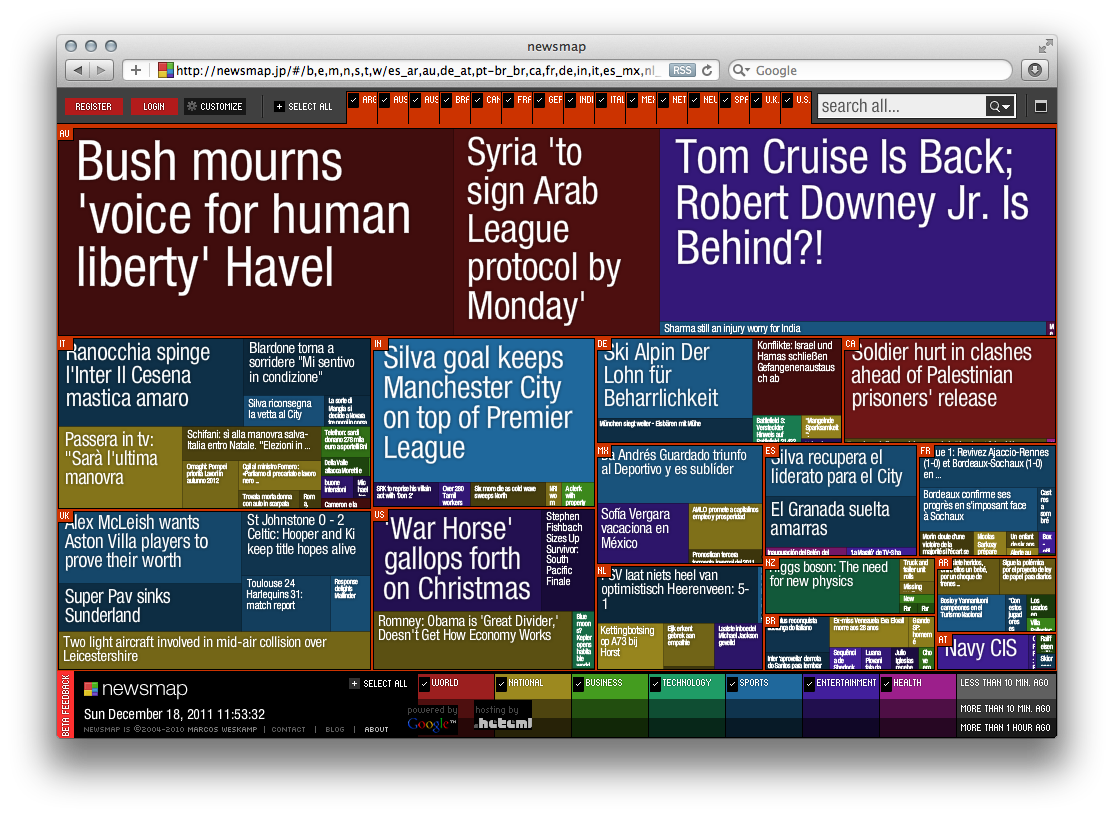Screen dimensions: 1114x817
Task: Open the Customize gear option
Action: [x=214, y=106]
